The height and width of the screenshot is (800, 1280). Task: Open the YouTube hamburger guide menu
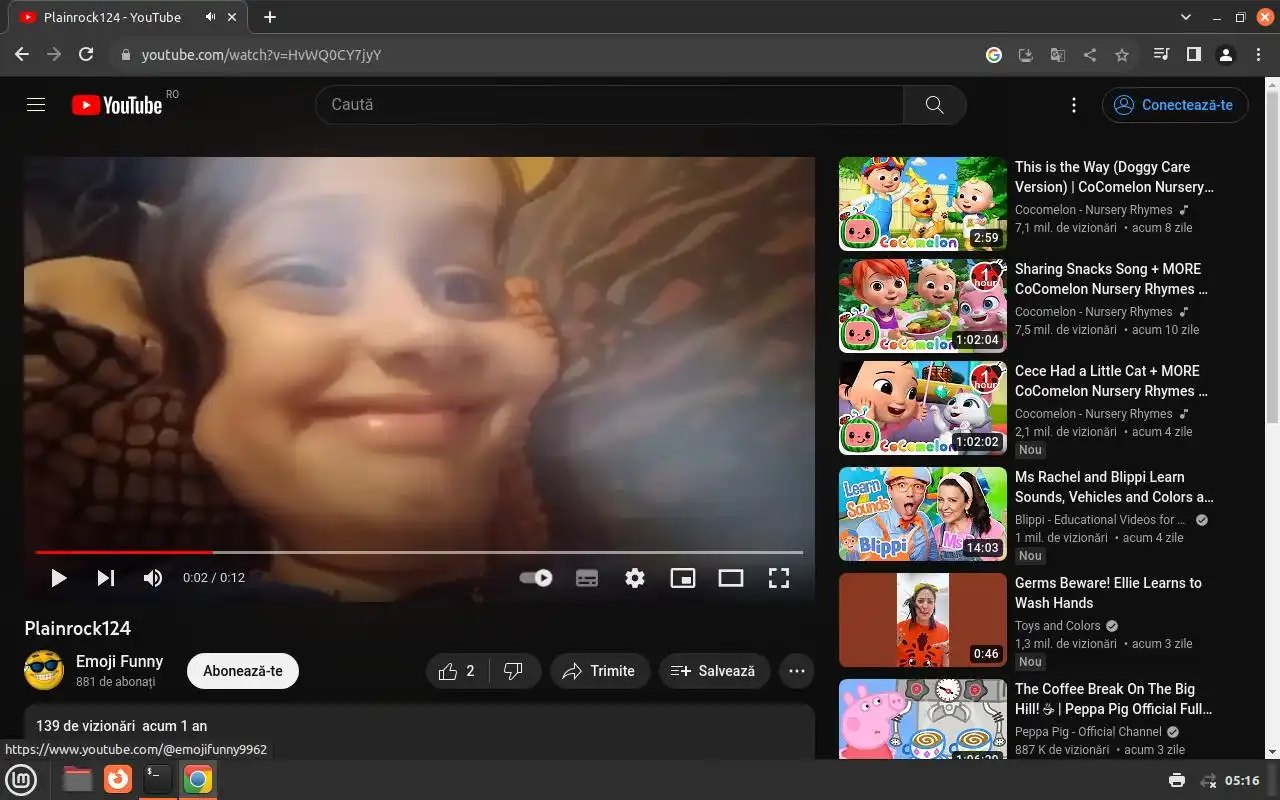(x=36, y=105)
